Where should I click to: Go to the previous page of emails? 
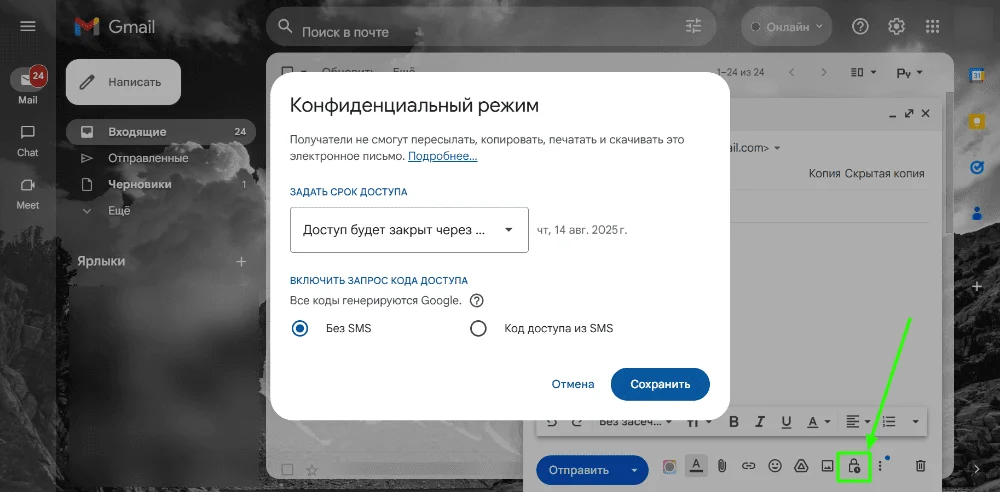[x=792, y=72]
